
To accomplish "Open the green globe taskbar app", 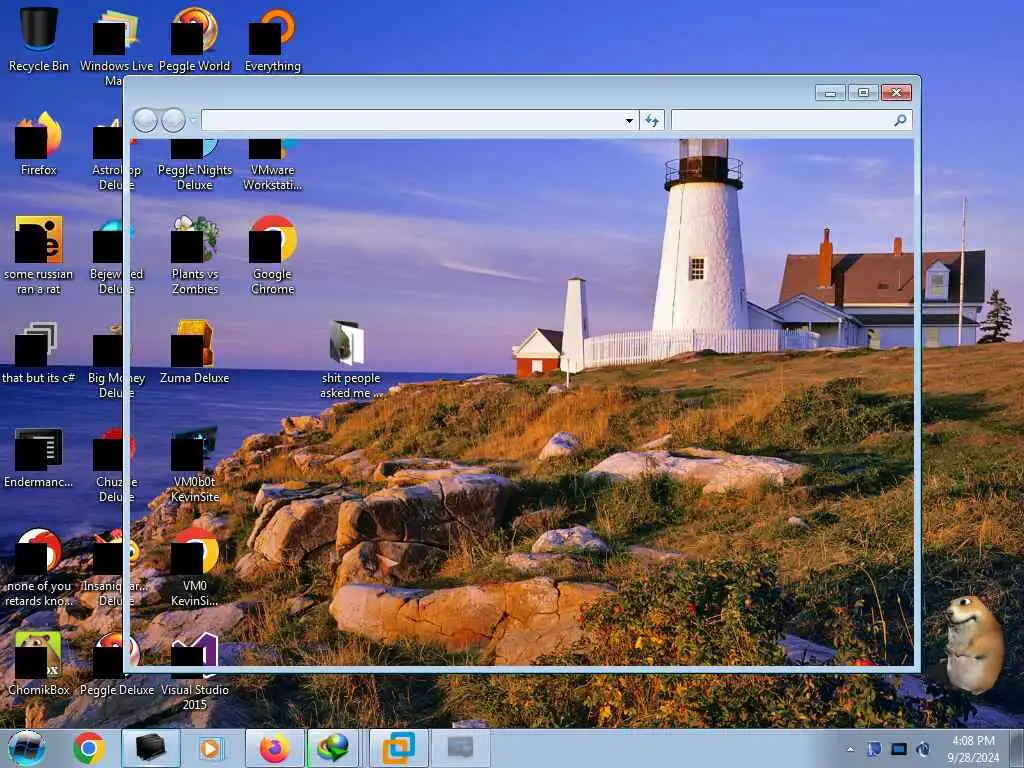I will (x=333, y=748).
